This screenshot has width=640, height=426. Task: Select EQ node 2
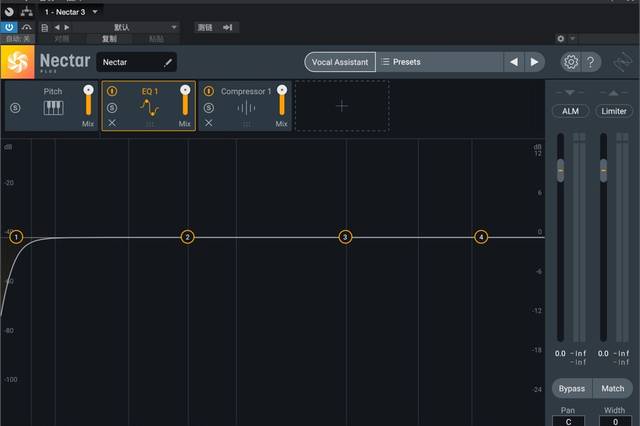(x=187, y=237)
